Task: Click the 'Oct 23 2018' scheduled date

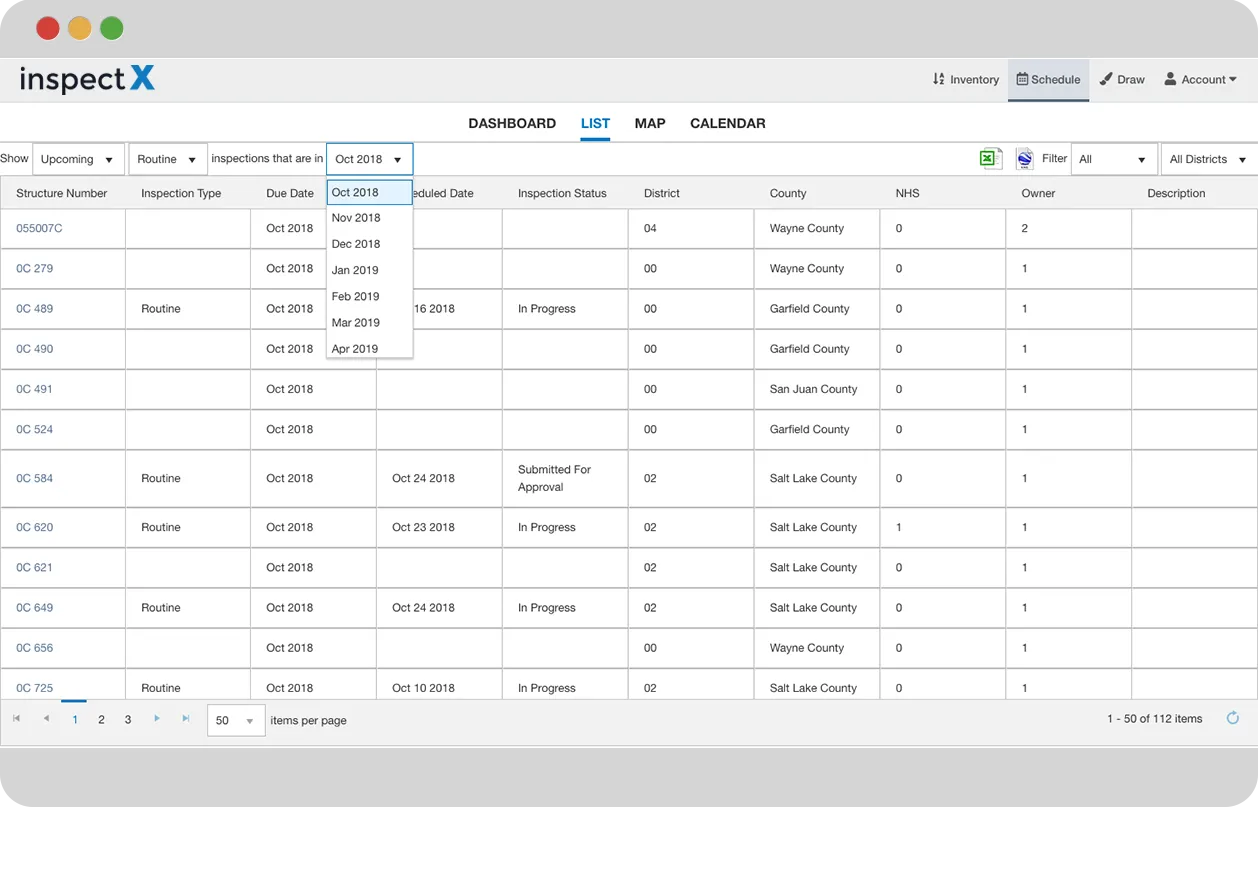Action: pyautogui.click(x=423, y=527)
